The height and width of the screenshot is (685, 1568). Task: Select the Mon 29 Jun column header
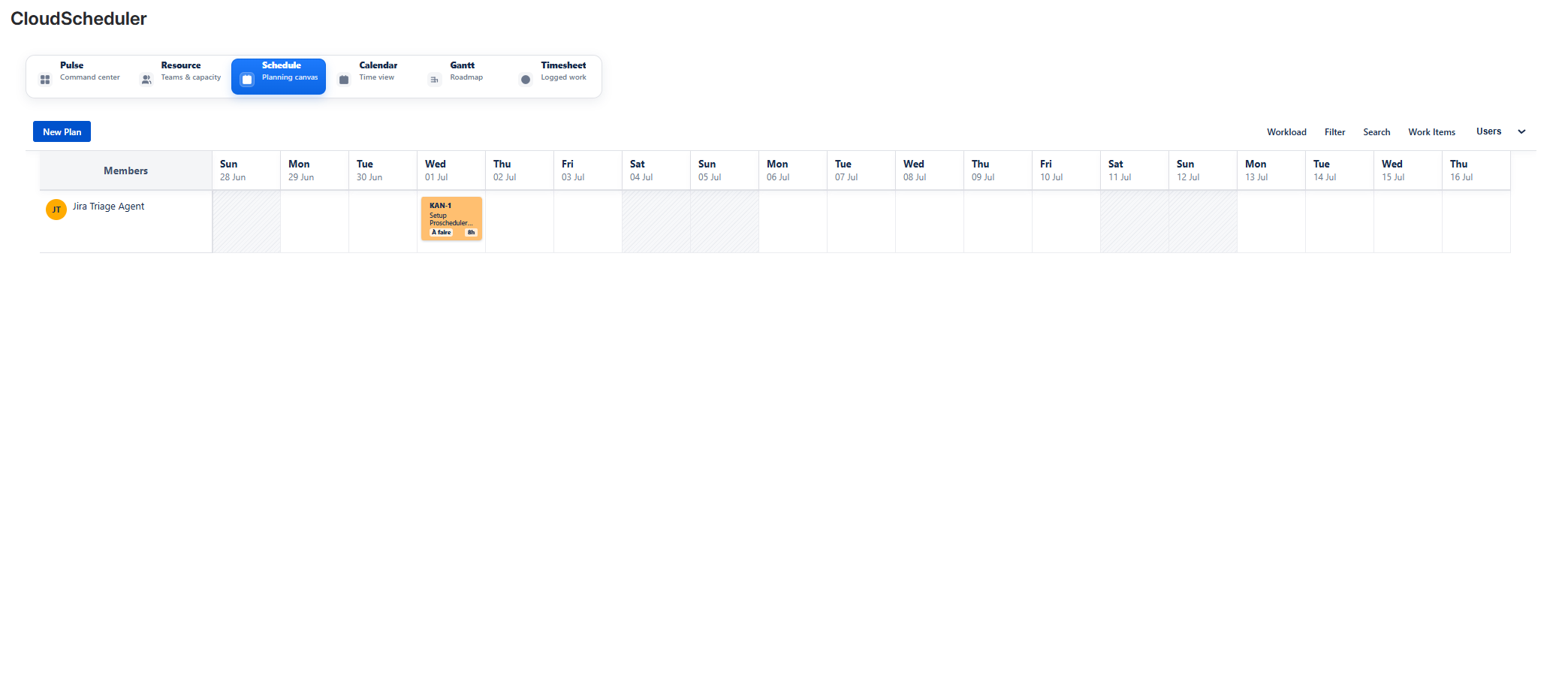(x=315, y=170)
